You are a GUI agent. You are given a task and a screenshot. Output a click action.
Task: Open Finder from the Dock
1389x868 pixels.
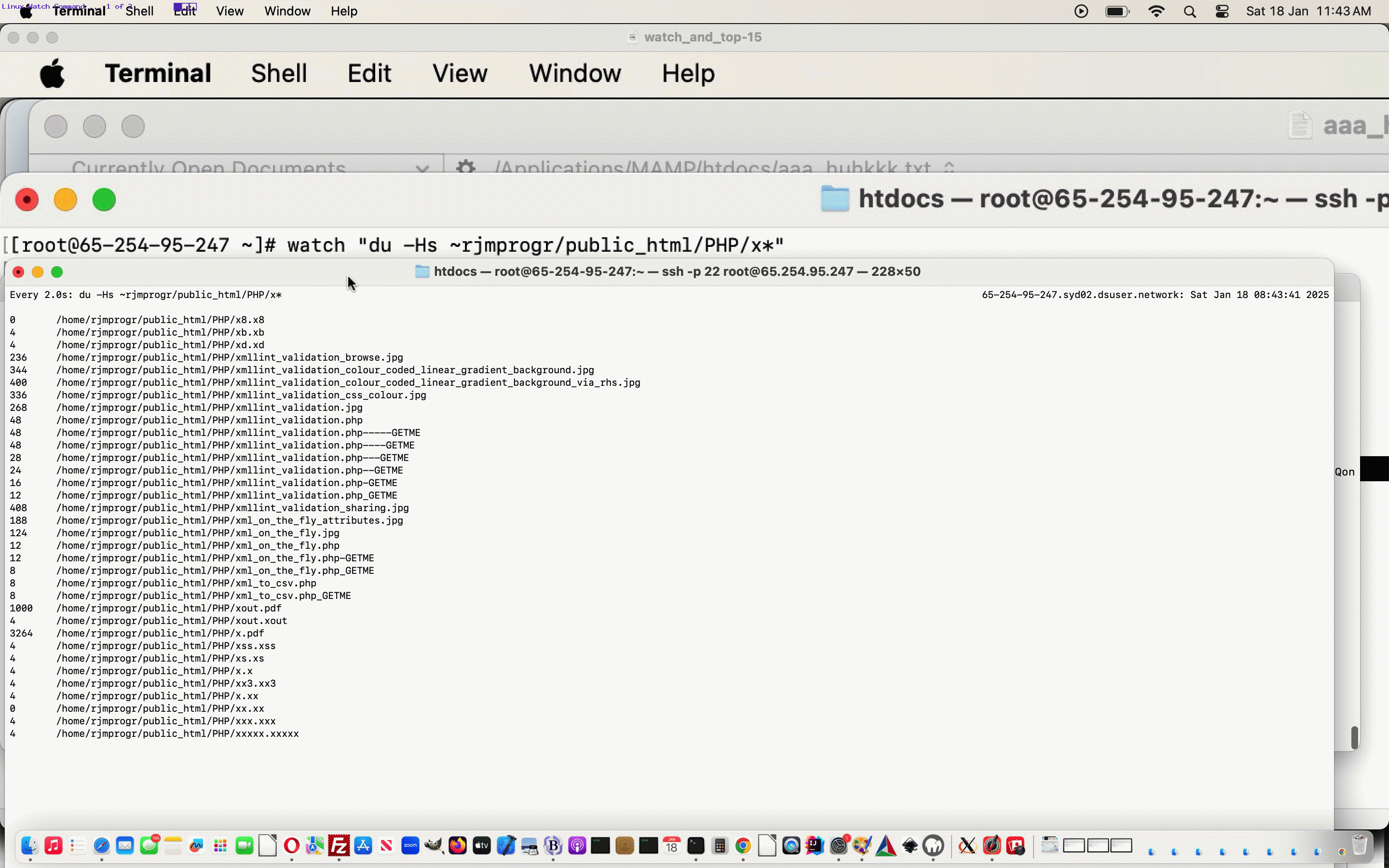coord(30,846)
